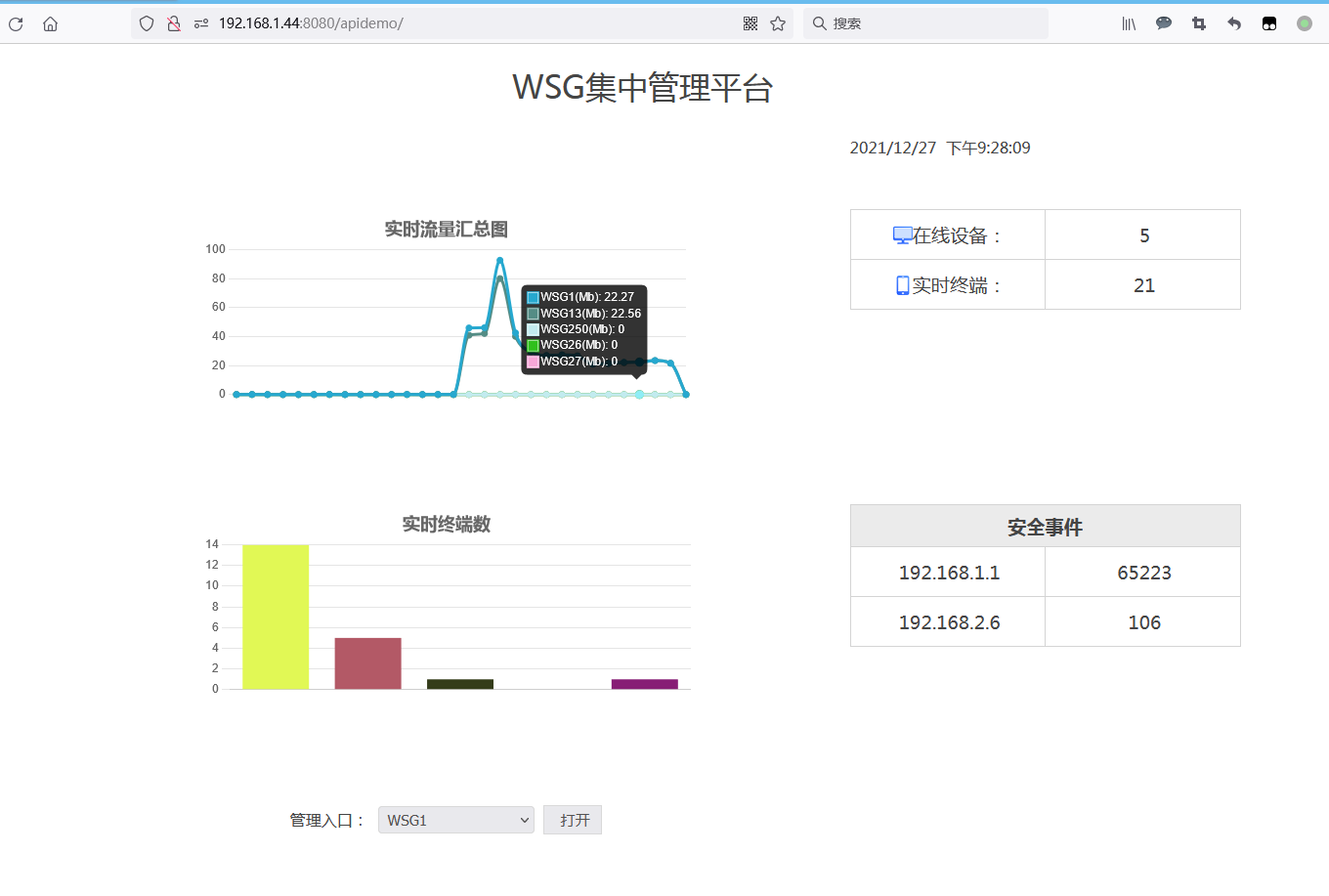
Task: Click the address bar URL text
Action: 311,23
